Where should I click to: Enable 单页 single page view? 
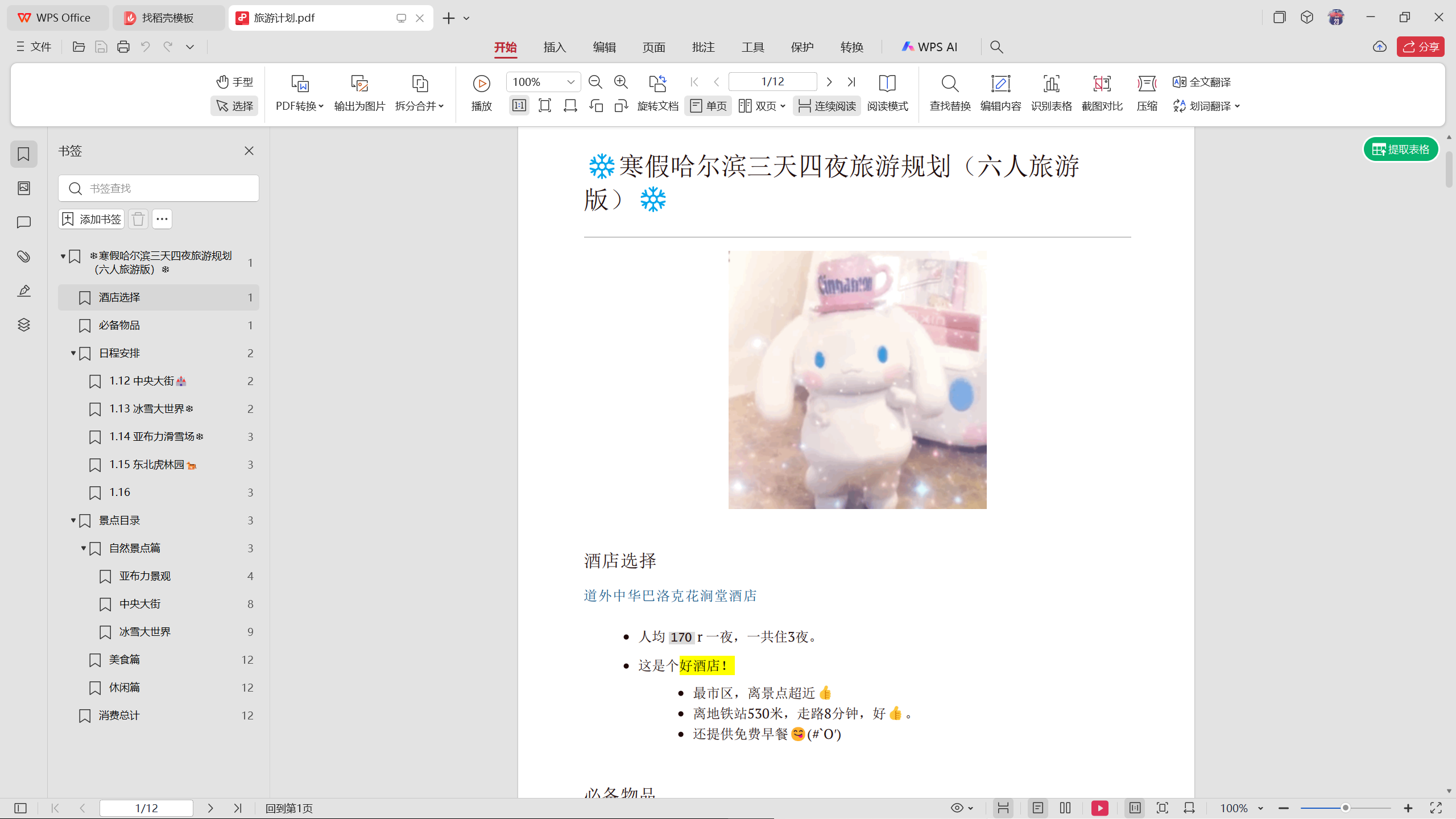tap(708, 106)
